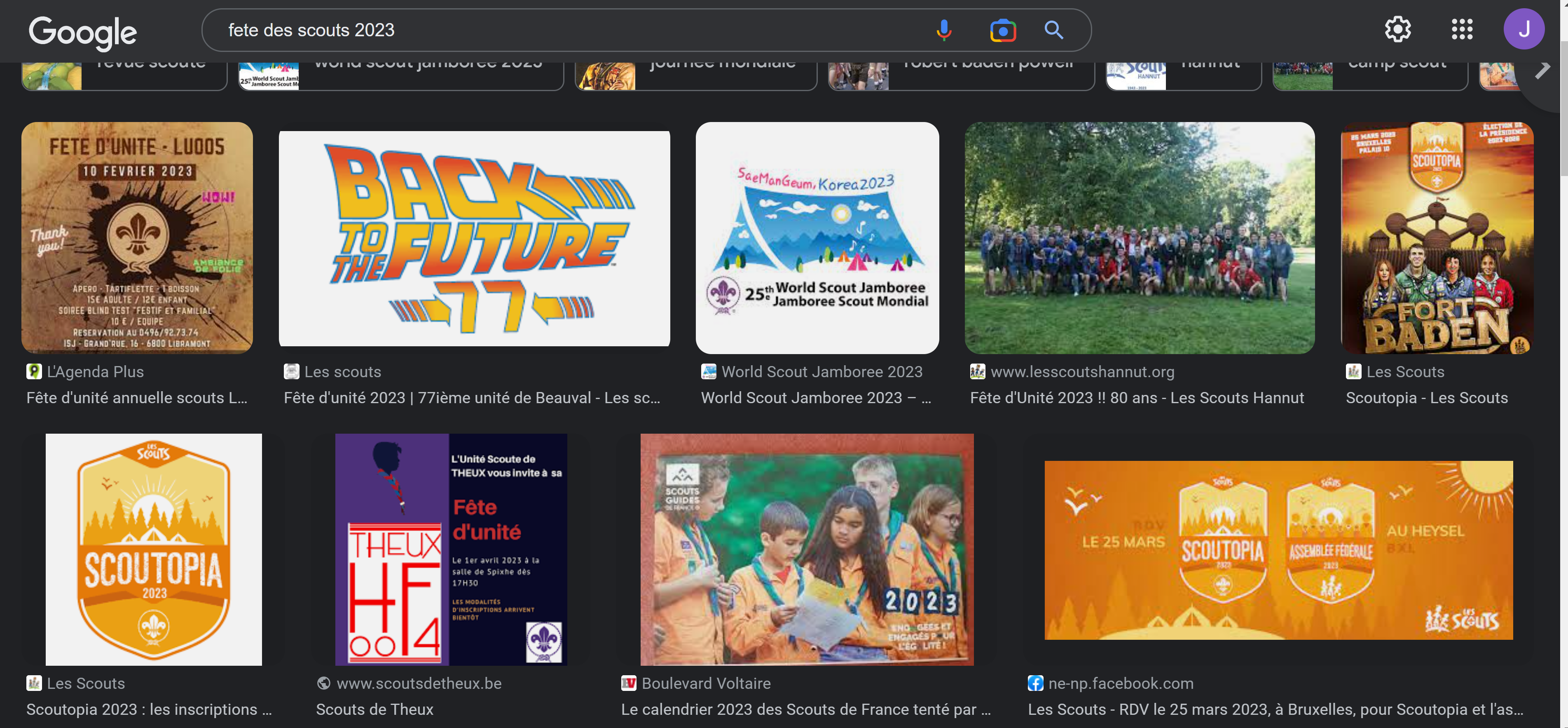Open 'Le calendrier 2023 des Scouts de France' link
This screenshot has width=1568, height=728.
click(x=806, y=710)
